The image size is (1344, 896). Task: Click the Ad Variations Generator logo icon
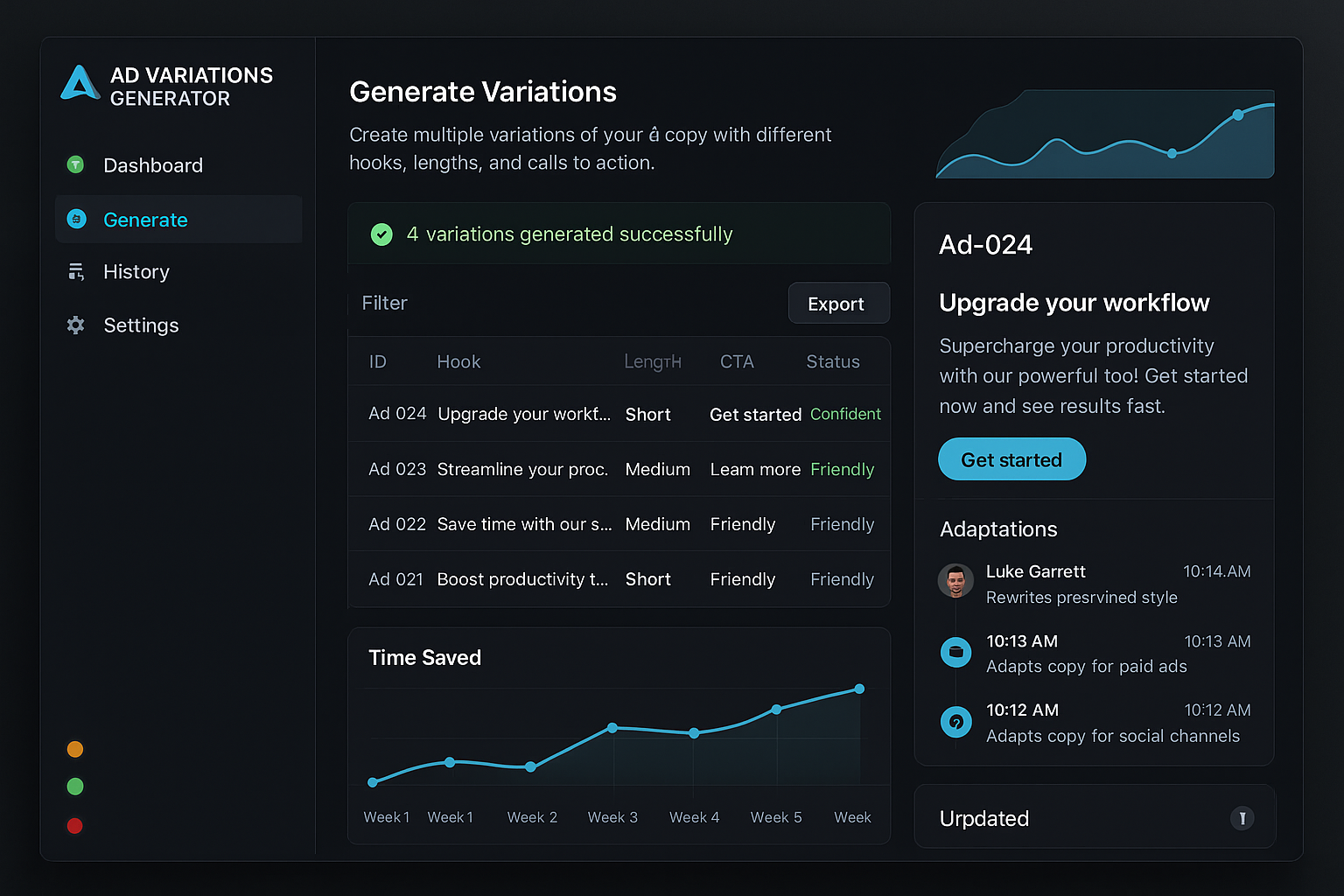click(x=80, y=85)
